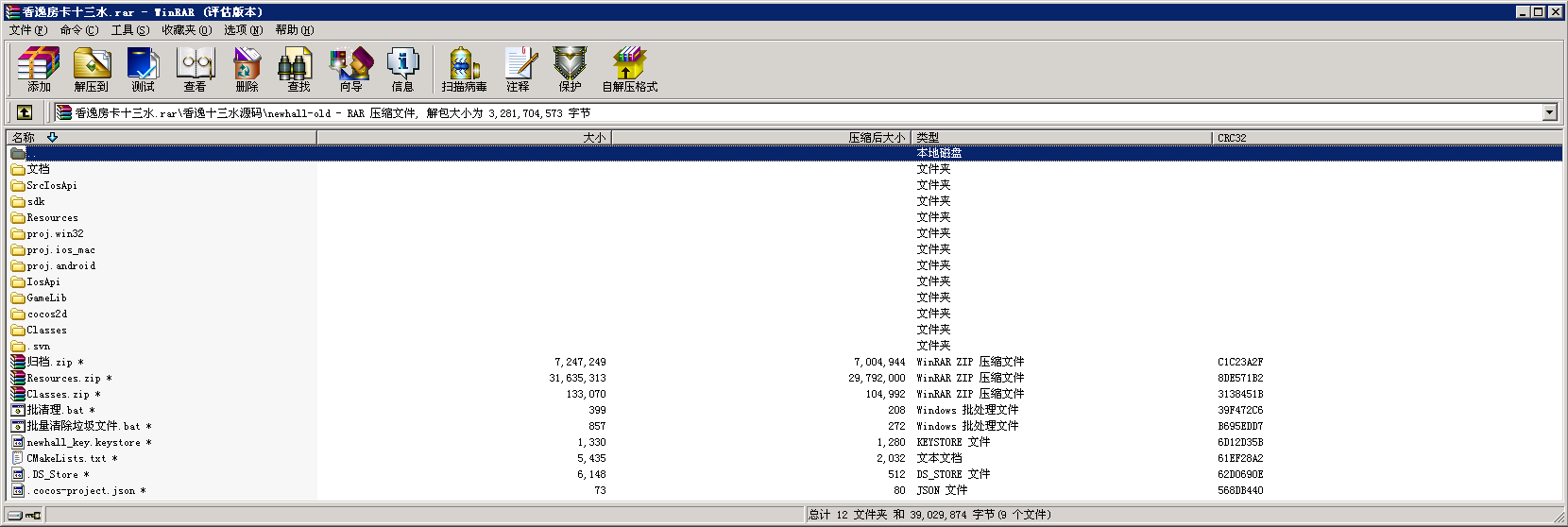The height and width of the screenshot is (527, 1568).
Task: Click the 保护 (Protect) toolbar icon
Action: coord(570,70)
